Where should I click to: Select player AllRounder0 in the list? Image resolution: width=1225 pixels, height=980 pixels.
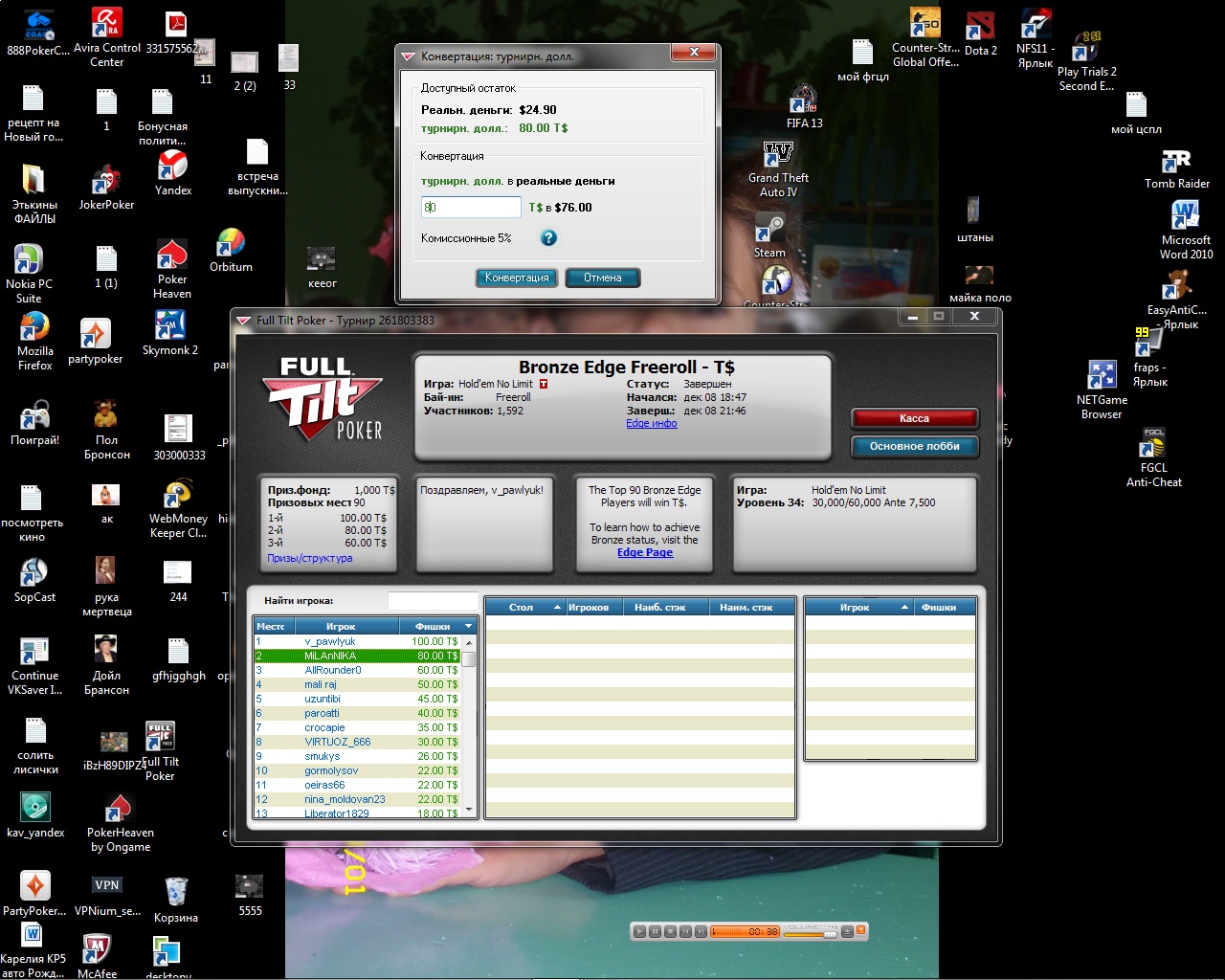(357, 670)
